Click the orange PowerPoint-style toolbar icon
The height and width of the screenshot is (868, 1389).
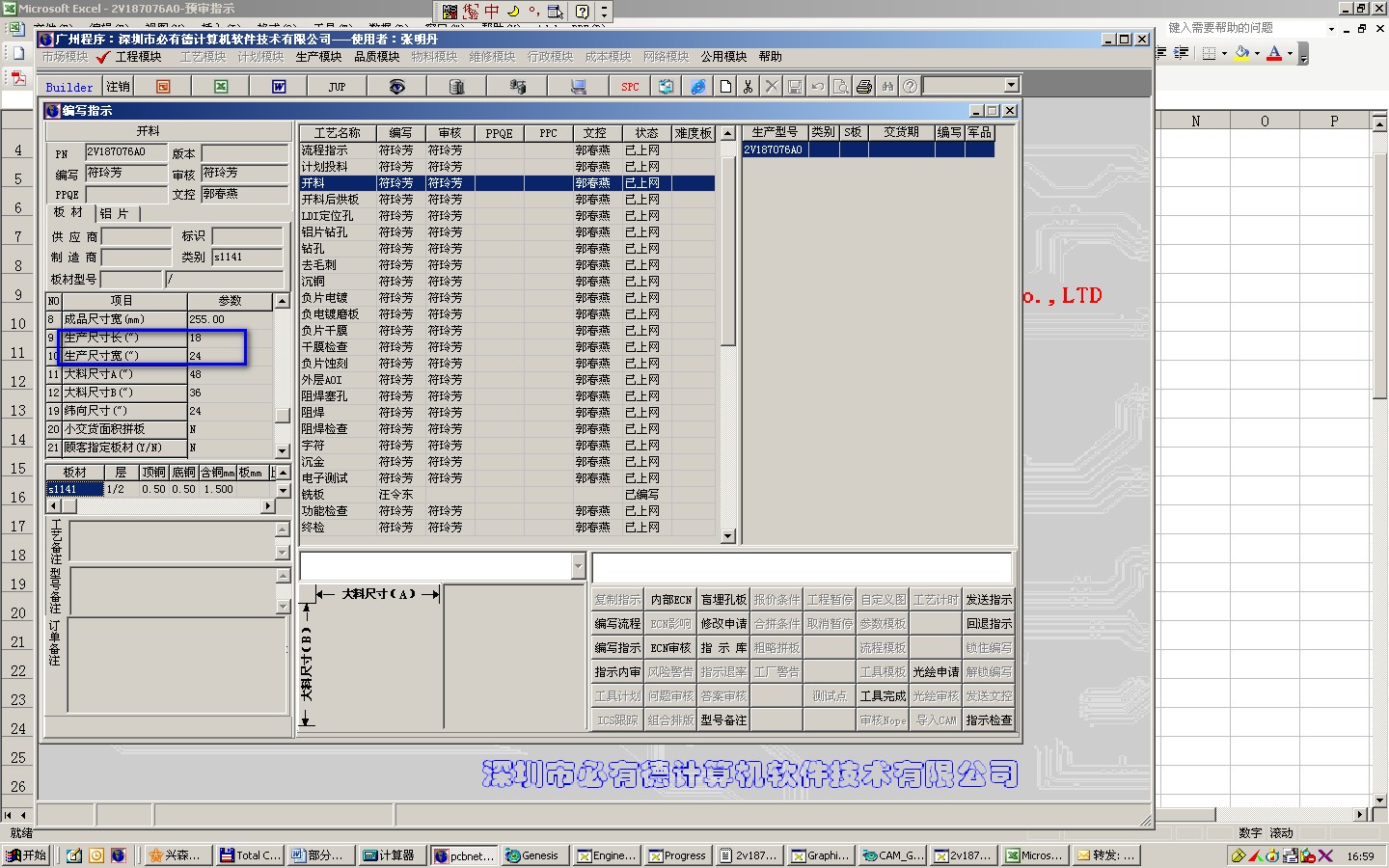coord(163,87)
